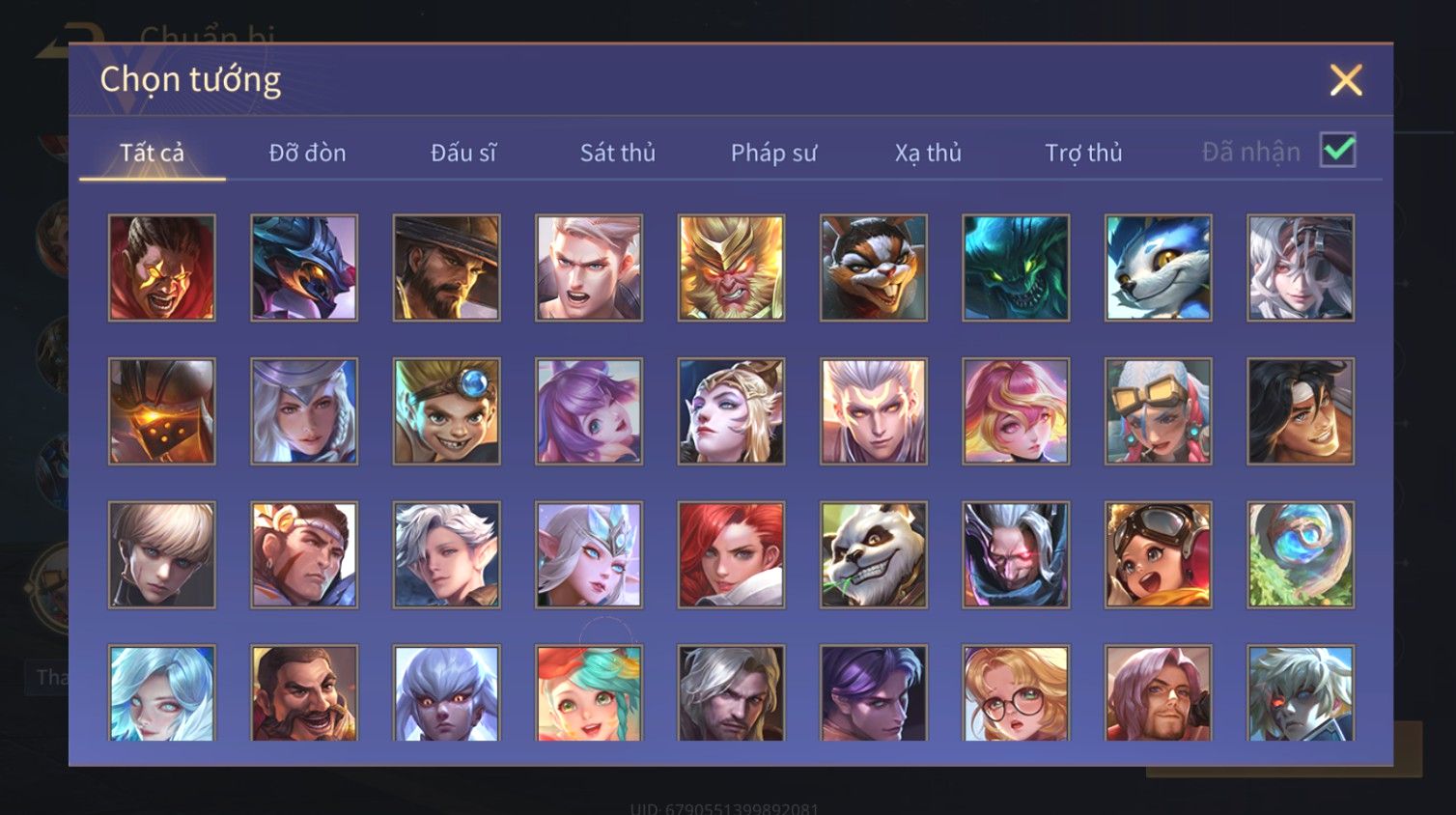
Task: Select the golden monkey king hero portrait
Action: 731,267
